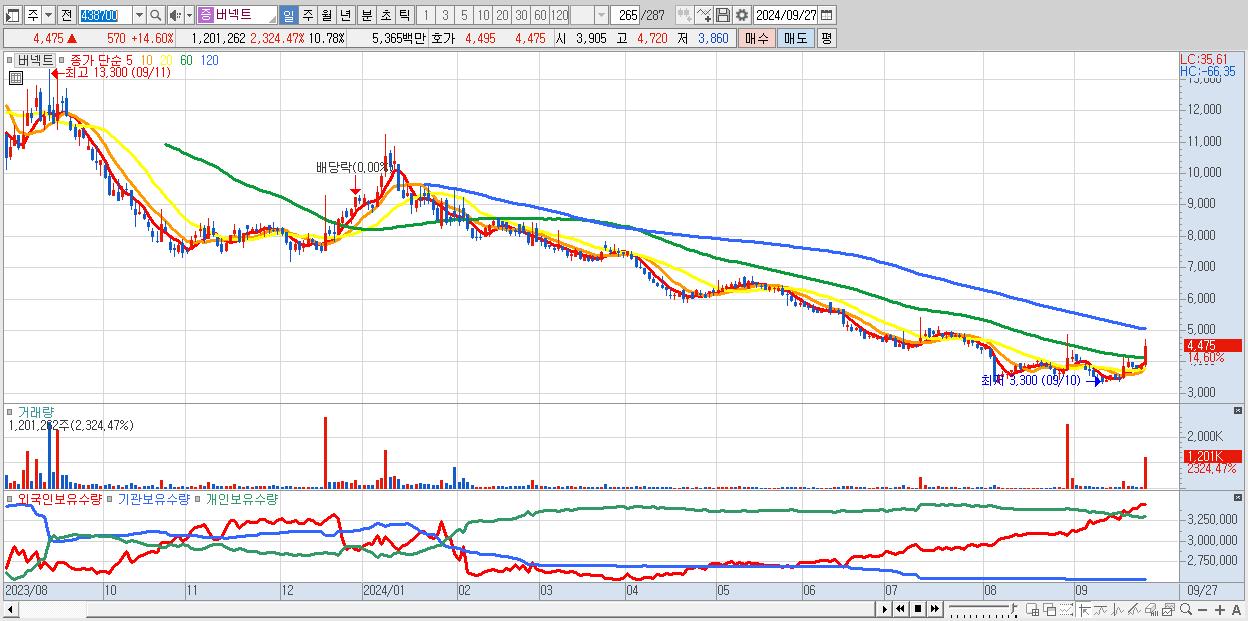This screenshot has width=1248, height=621.
Task: Click the add-indicator crosshair icon beside save
Action: [x=704, y=15]
